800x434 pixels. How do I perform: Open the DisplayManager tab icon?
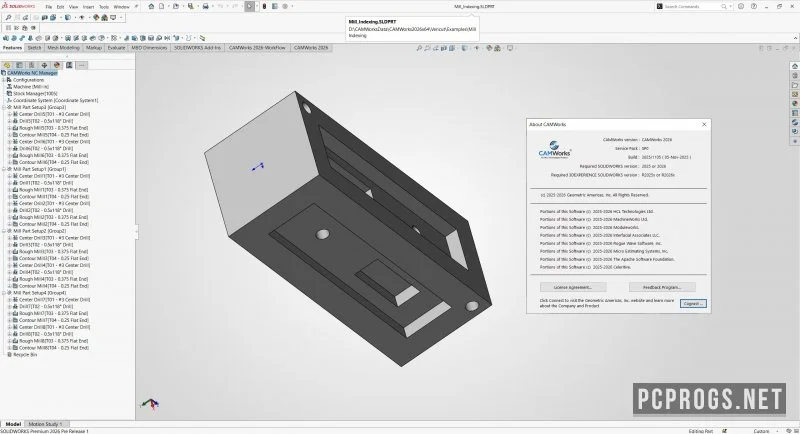(57, 65)
